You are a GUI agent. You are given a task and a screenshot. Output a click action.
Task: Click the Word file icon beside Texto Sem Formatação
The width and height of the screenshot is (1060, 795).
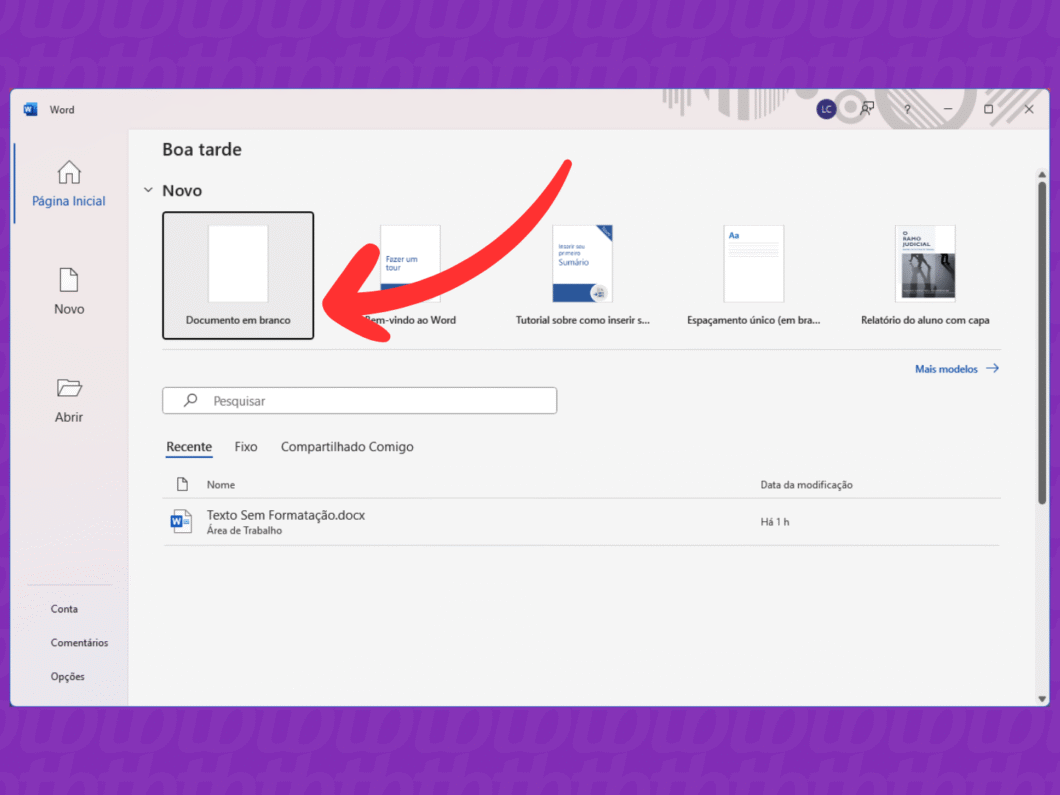tap(180, 521)
